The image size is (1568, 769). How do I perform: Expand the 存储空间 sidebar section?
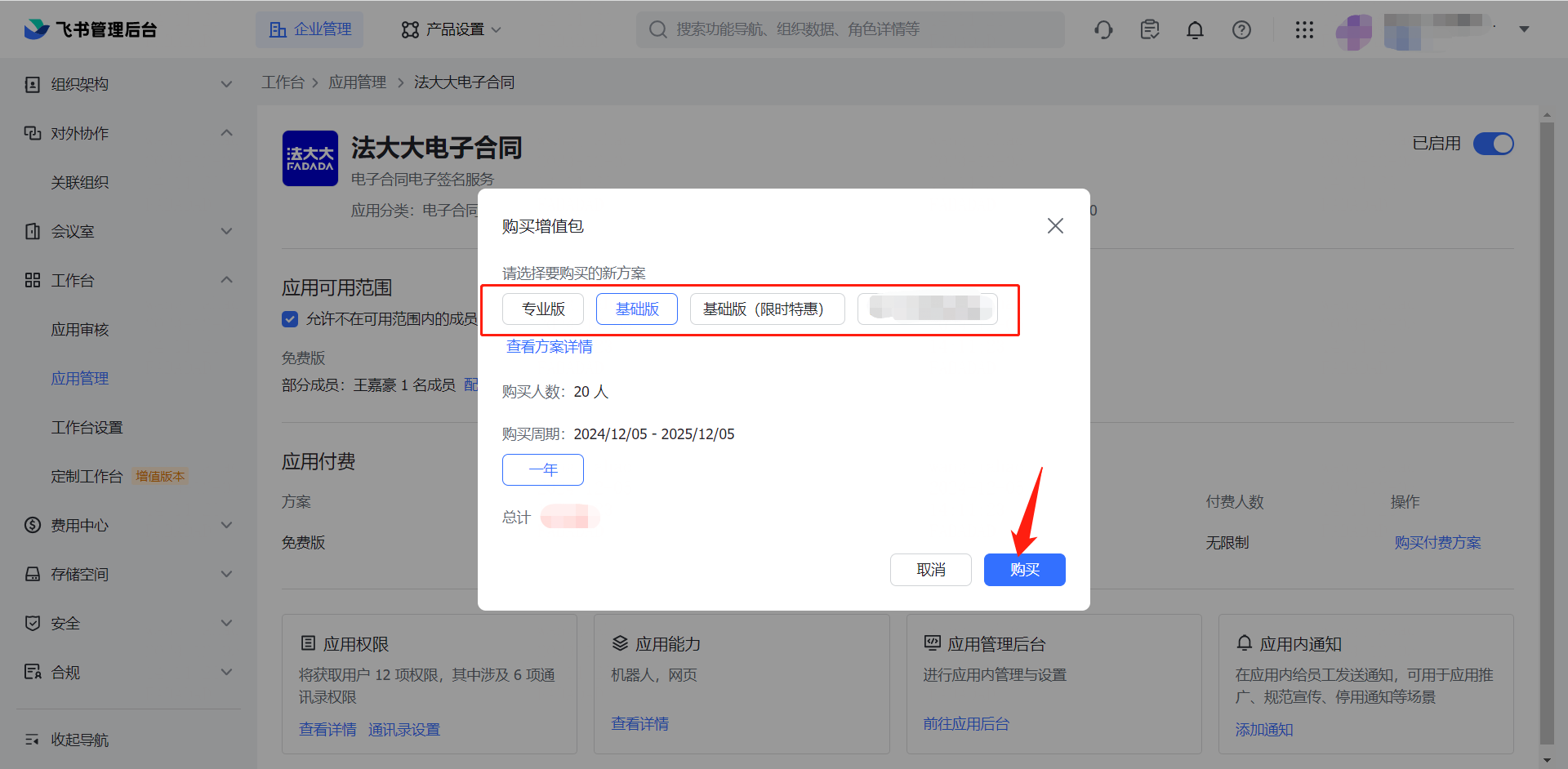(x=227, y=574)
